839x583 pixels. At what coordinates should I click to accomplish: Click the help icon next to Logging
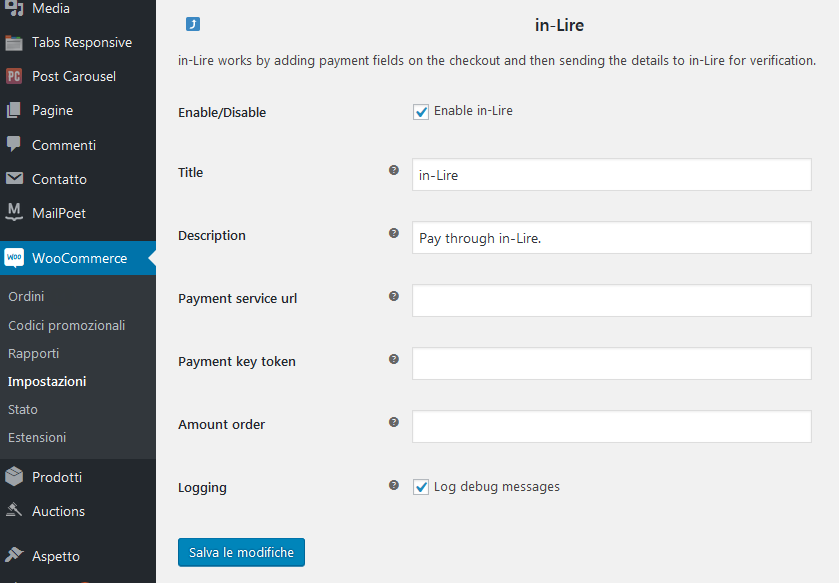(x=394, y=486)
